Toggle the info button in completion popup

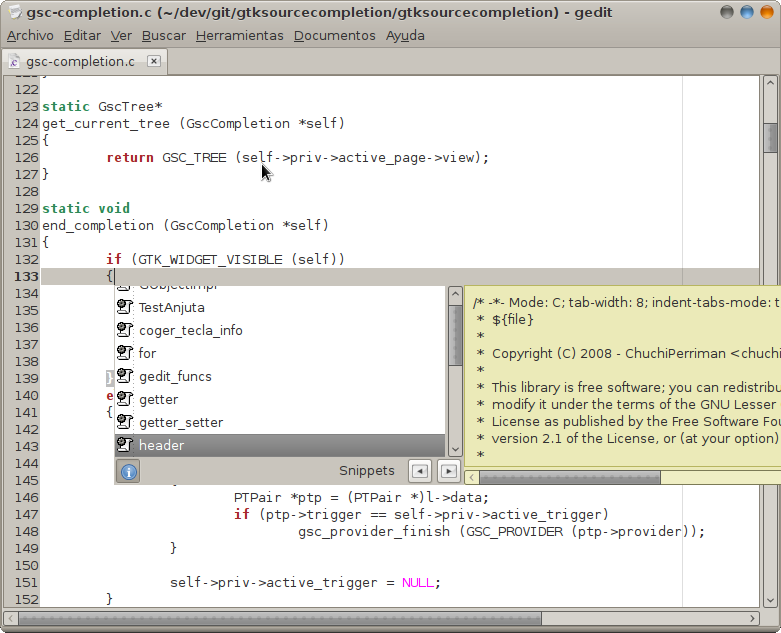click(129, 471)
